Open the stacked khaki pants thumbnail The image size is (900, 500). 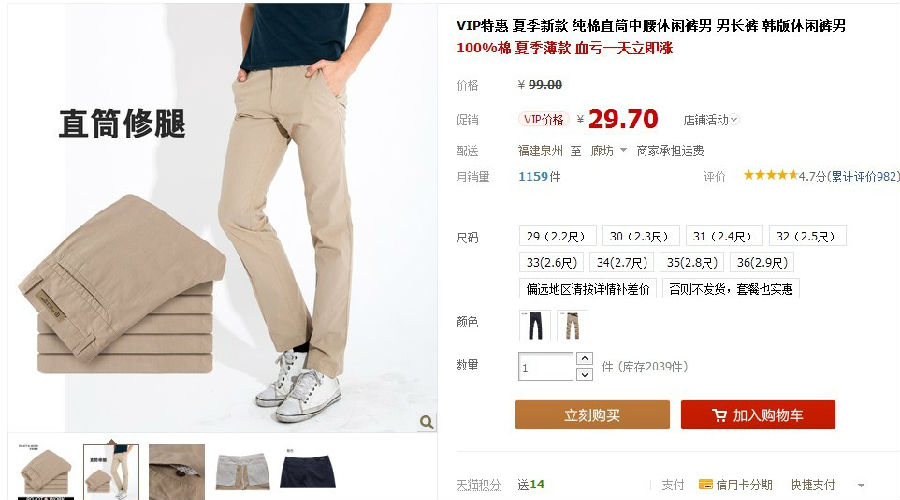pos(46,471)
